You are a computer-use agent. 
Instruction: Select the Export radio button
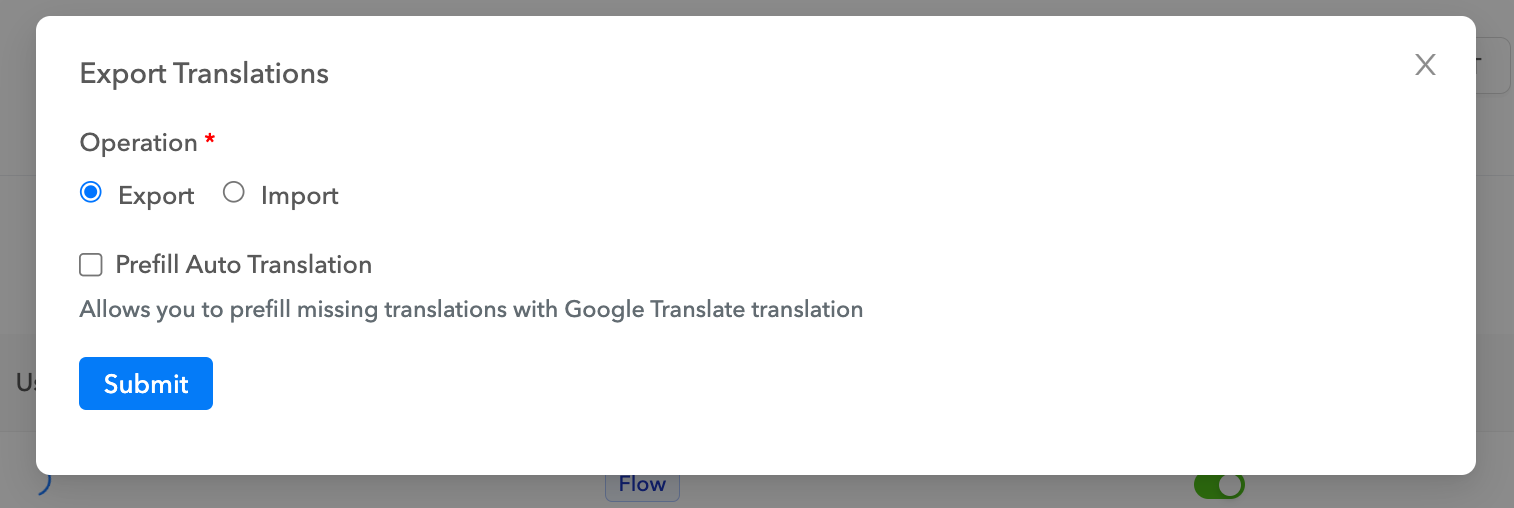(x=91, y=193)
